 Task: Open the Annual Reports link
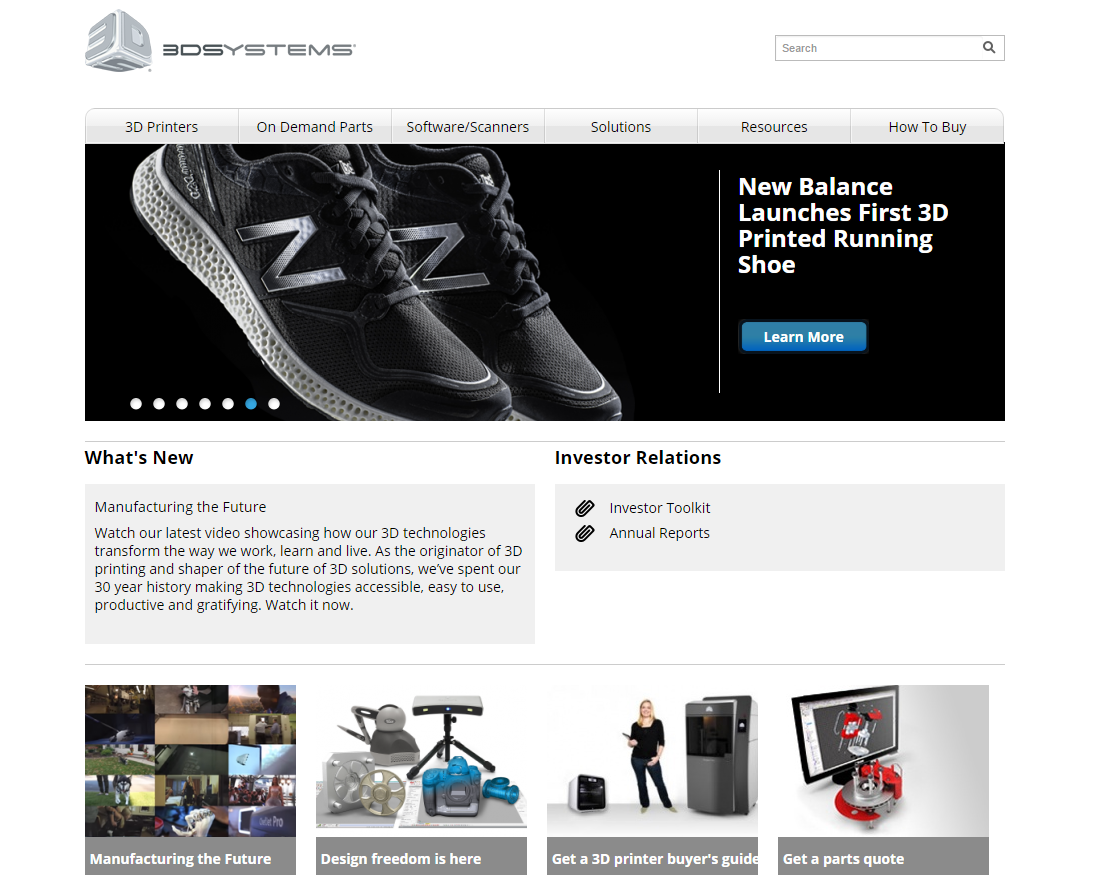pyautogui.click(x=659, y=533)
